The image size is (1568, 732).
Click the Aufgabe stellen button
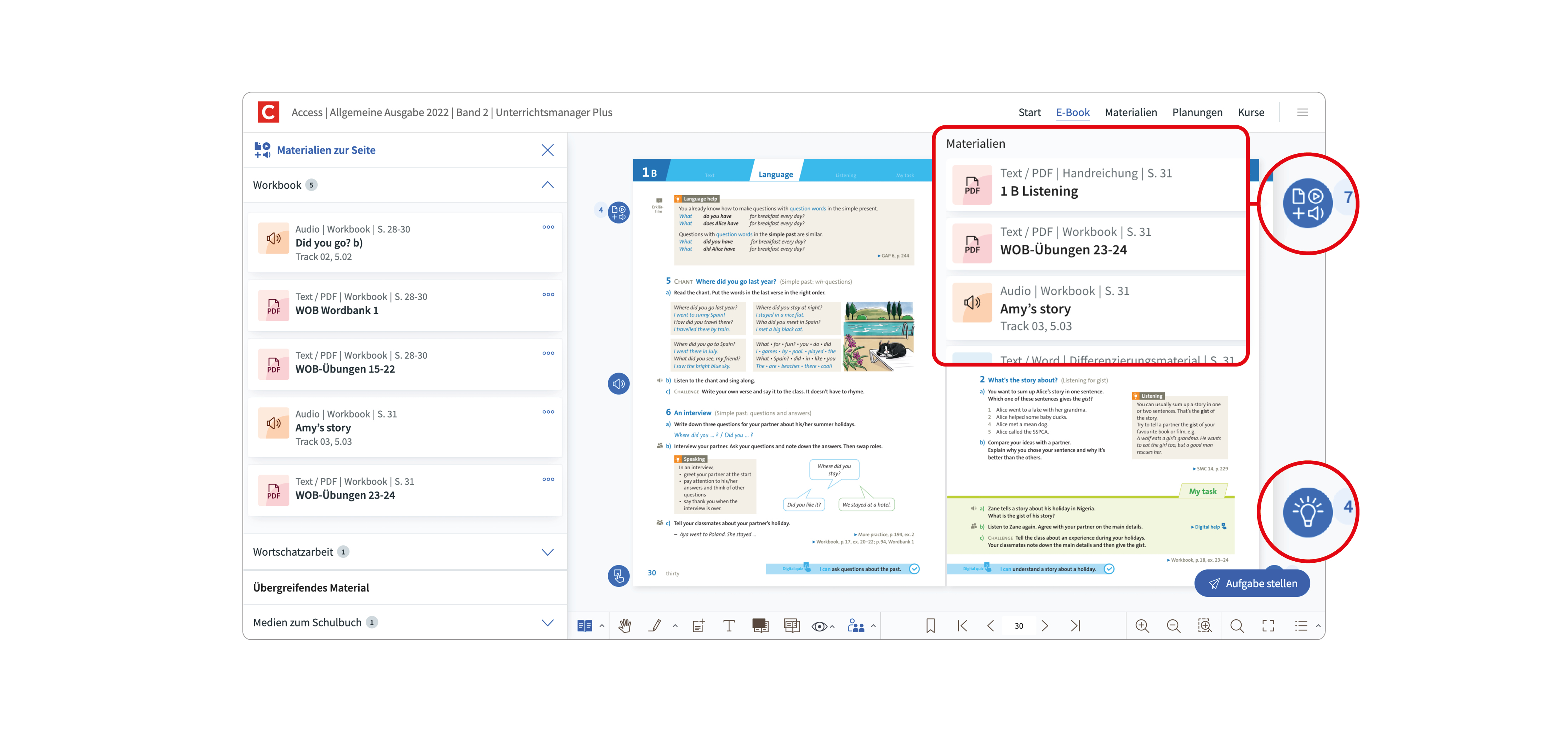[1252, 583]
